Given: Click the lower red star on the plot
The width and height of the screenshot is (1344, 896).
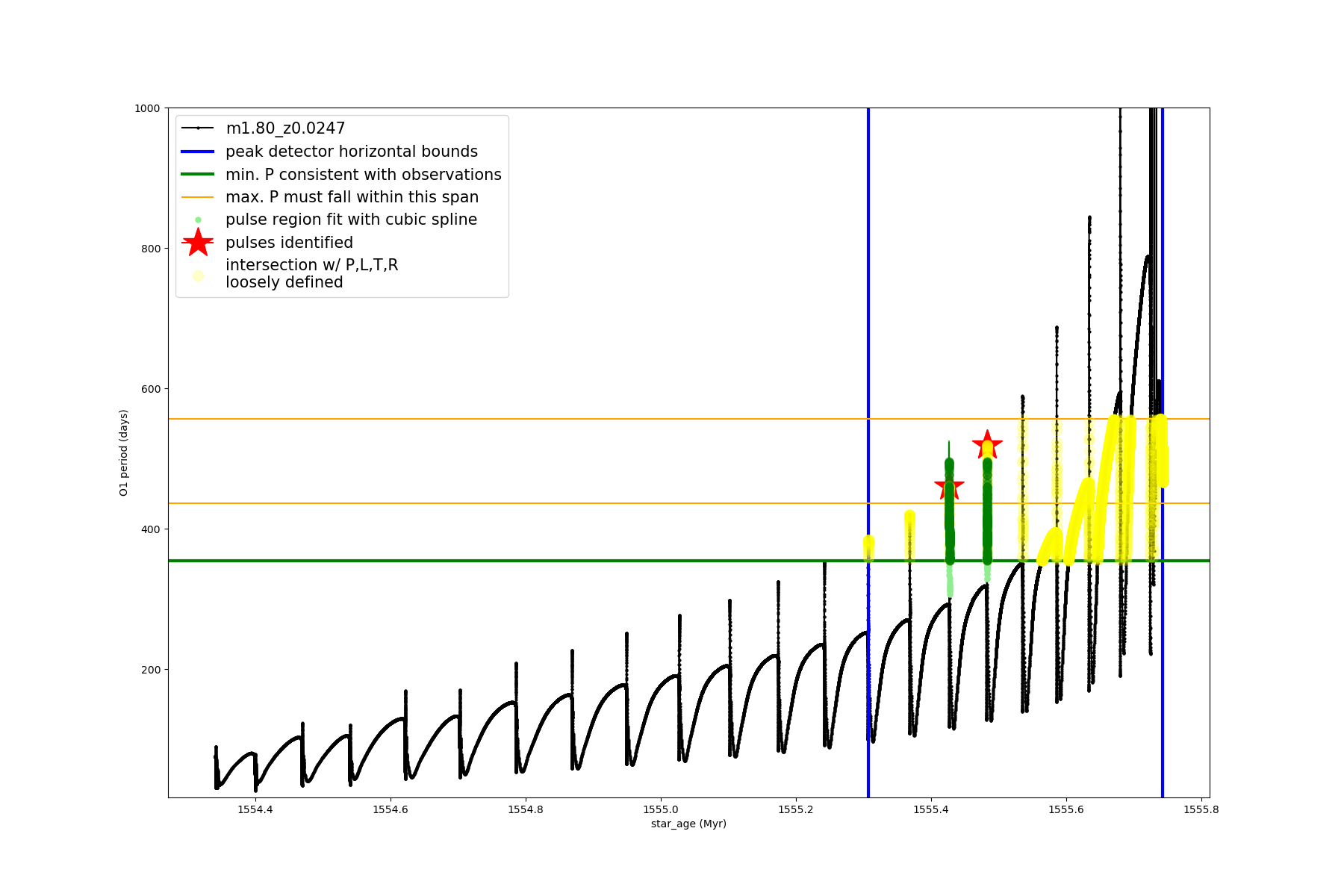Looking at the screenshot, I should point(949,486).
